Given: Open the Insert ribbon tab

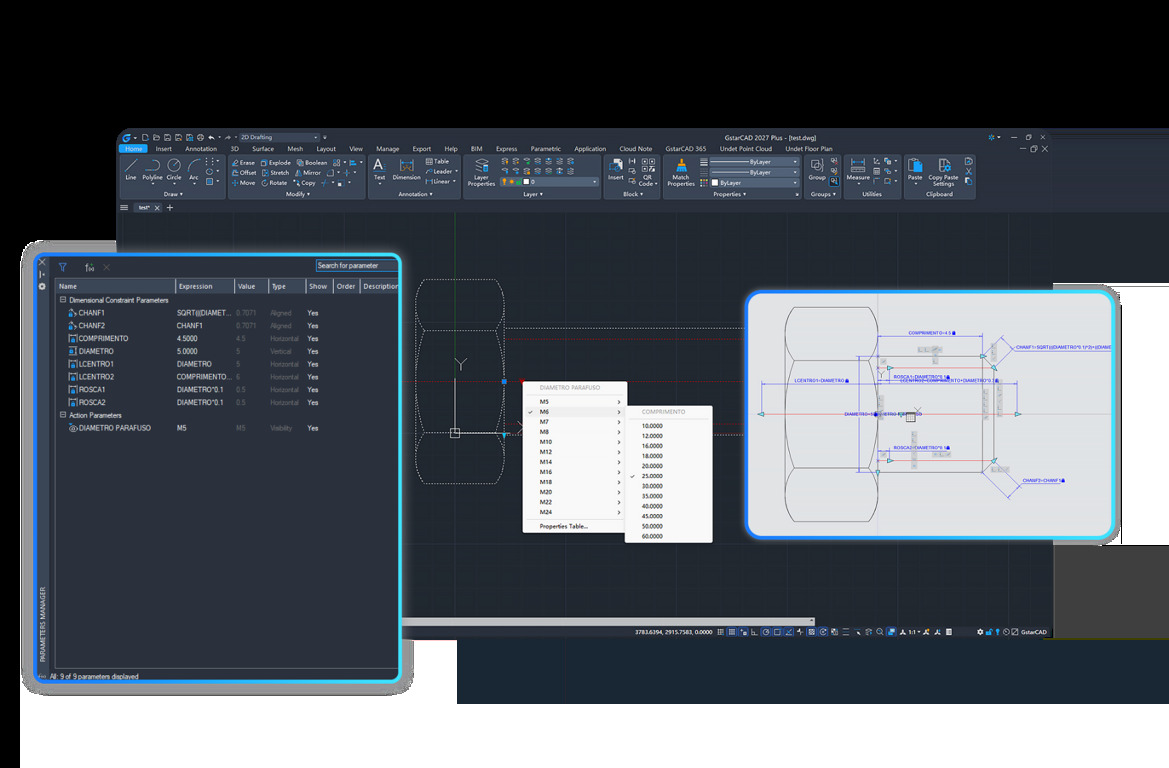Looking at the screenshot, I should point(163,148).
